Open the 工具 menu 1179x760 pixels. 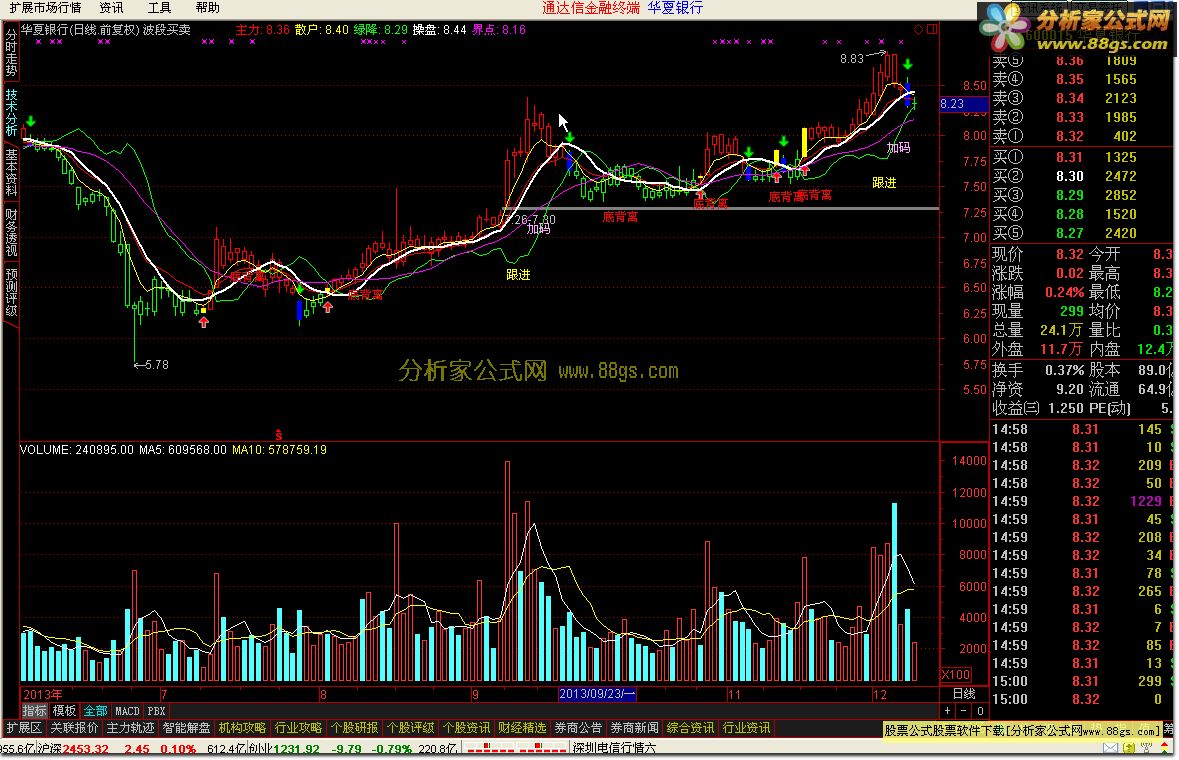point(159,8)
